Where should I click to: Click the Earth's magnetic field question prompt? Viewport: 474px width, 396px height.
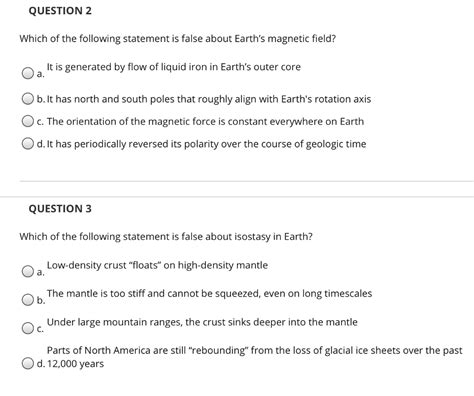point(178,39)
